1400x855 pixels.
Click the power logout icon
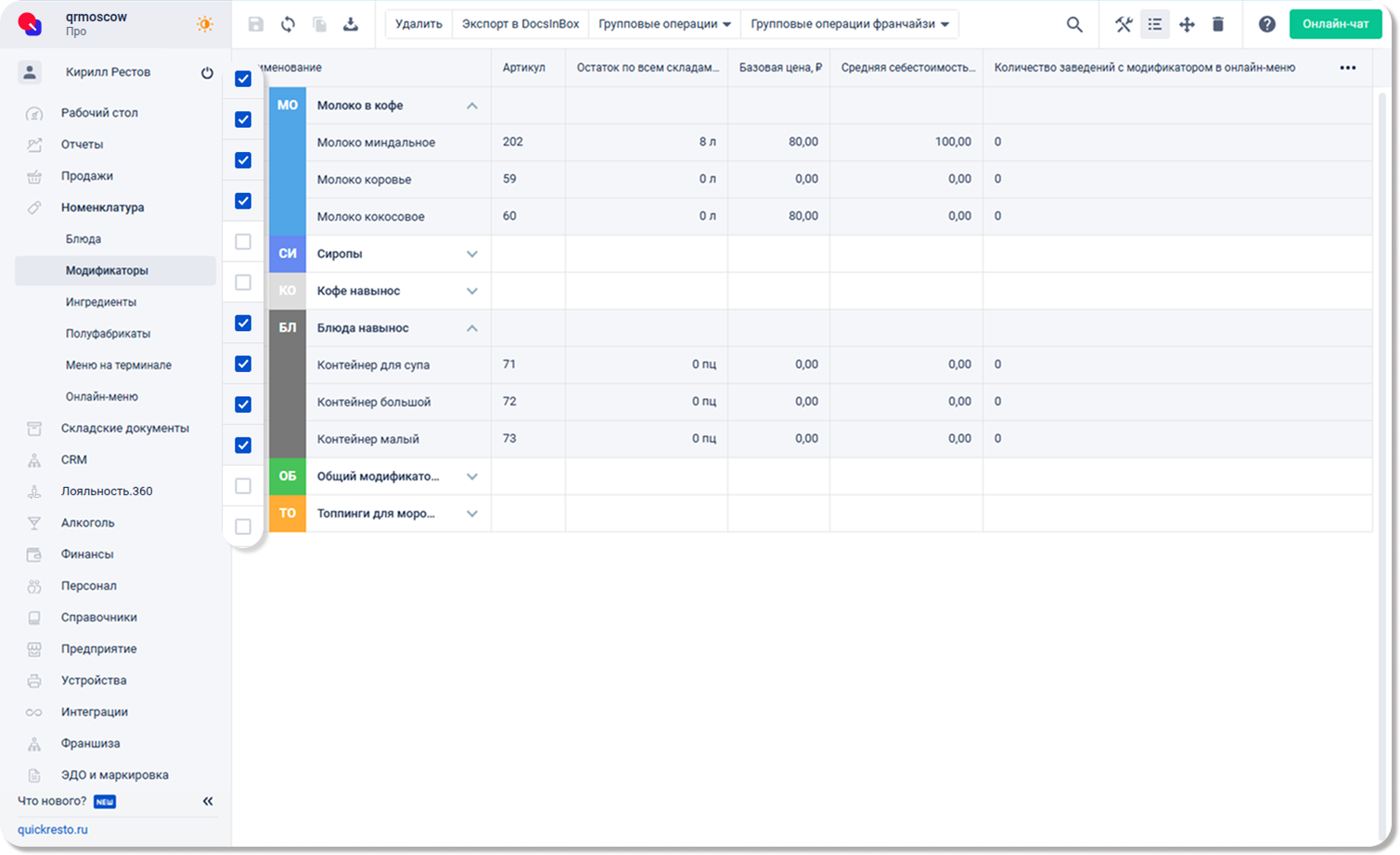207,72
